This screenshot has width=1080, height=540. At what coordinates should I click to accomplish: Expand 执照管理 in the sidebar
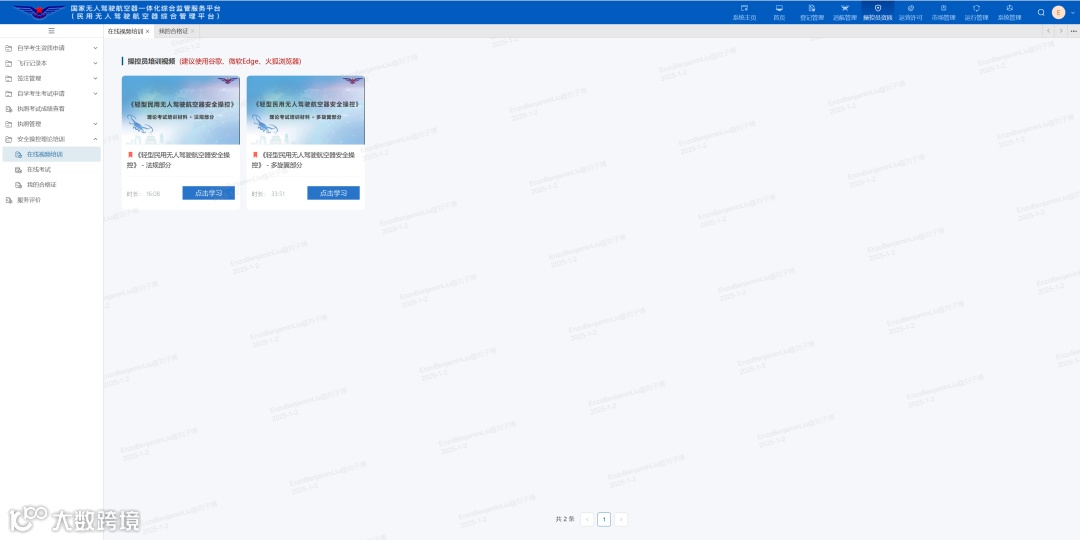click(x=52, y=124)
